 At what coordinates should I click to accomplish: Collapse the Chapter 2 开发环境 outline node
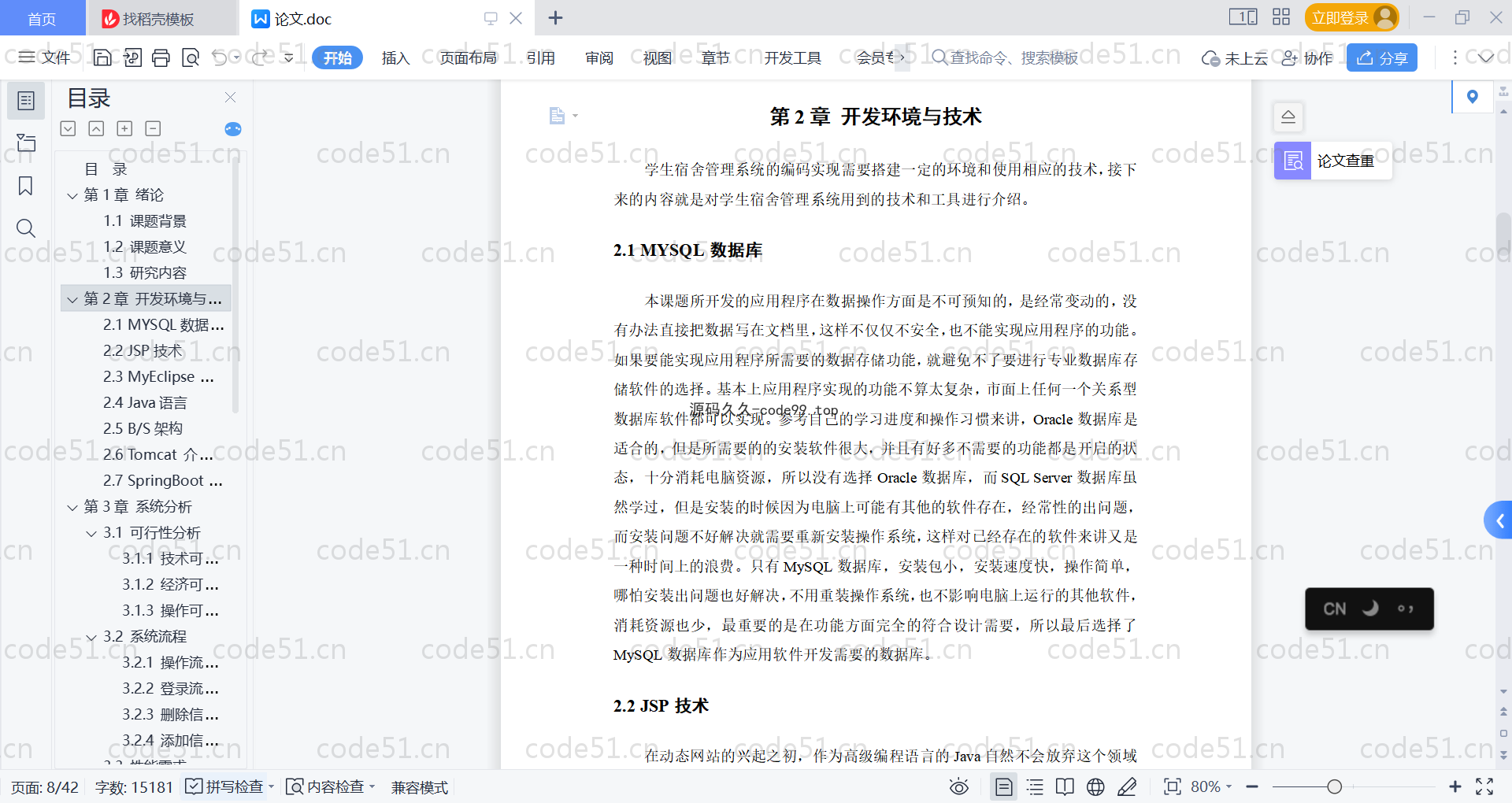[72, 299]
